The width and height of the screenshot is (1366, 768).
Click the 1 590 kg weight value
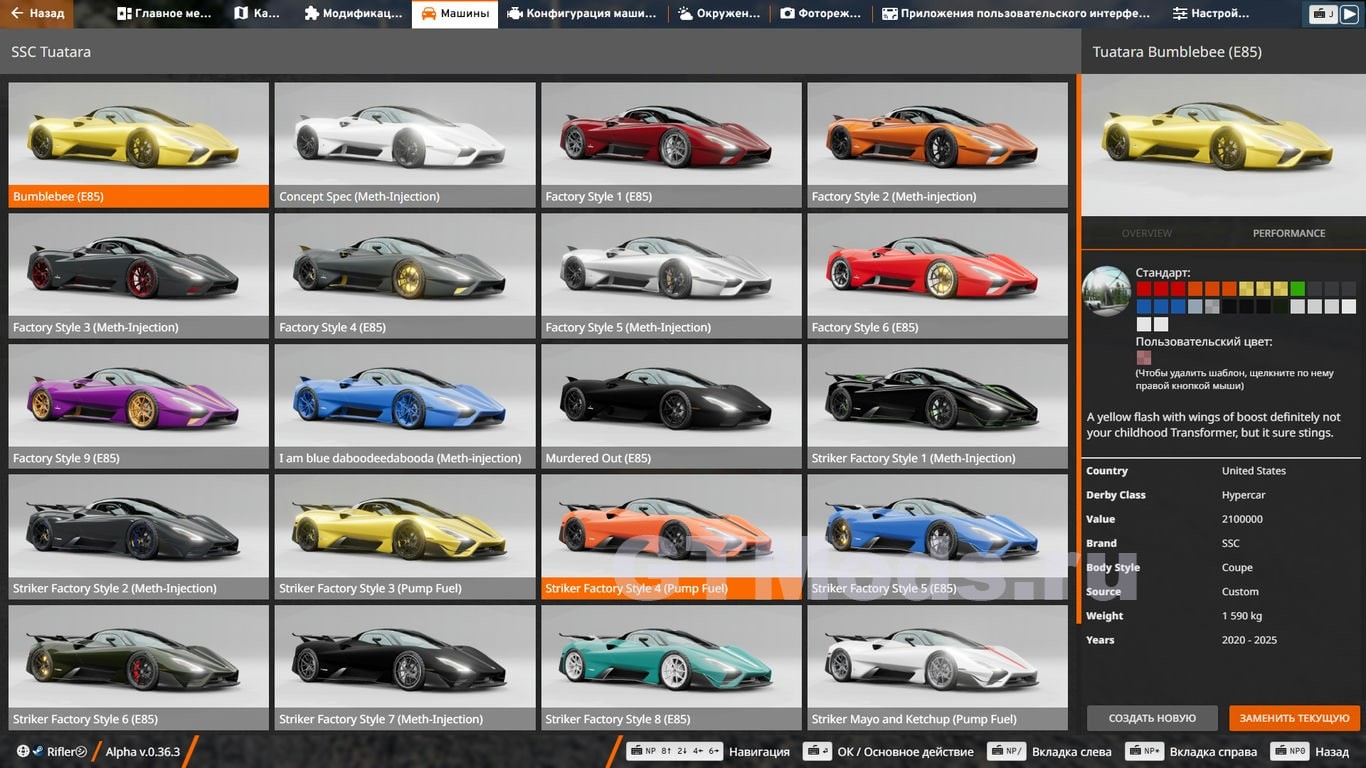point(1242,616)
